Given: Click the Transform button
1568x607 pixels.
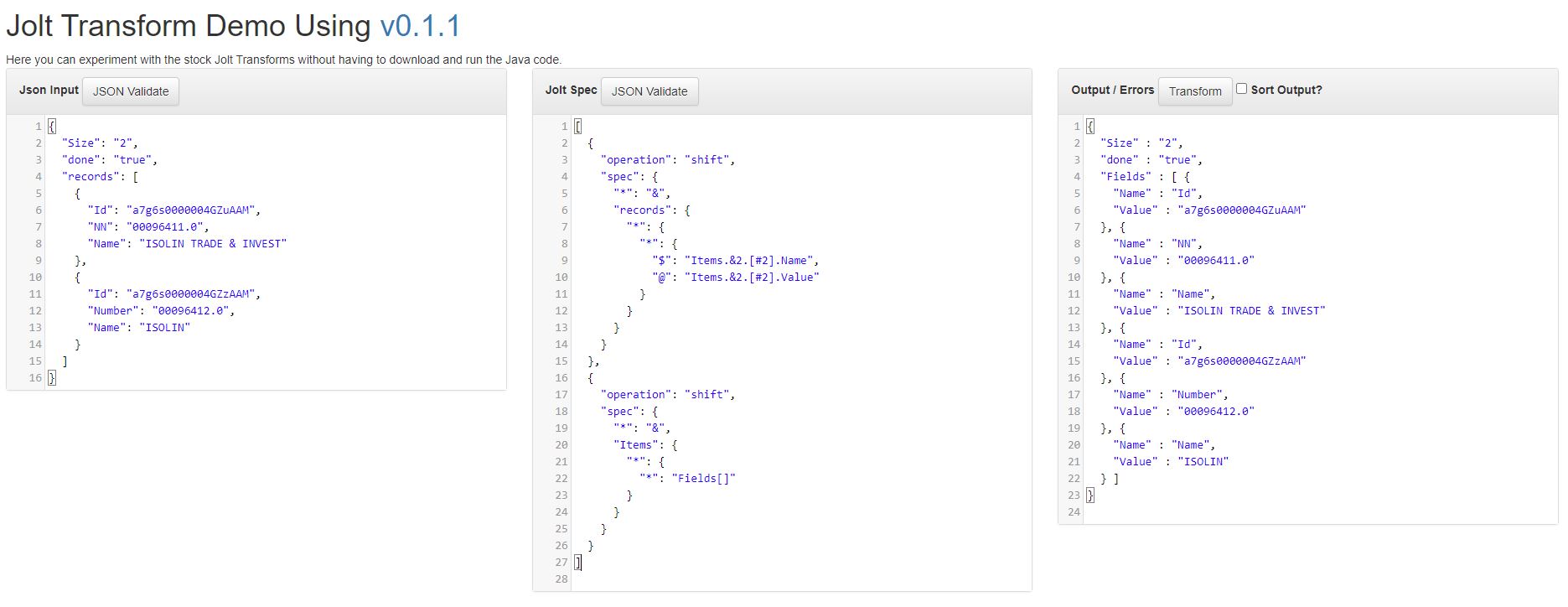Looking at the screenshot, I should (1195, 91).
